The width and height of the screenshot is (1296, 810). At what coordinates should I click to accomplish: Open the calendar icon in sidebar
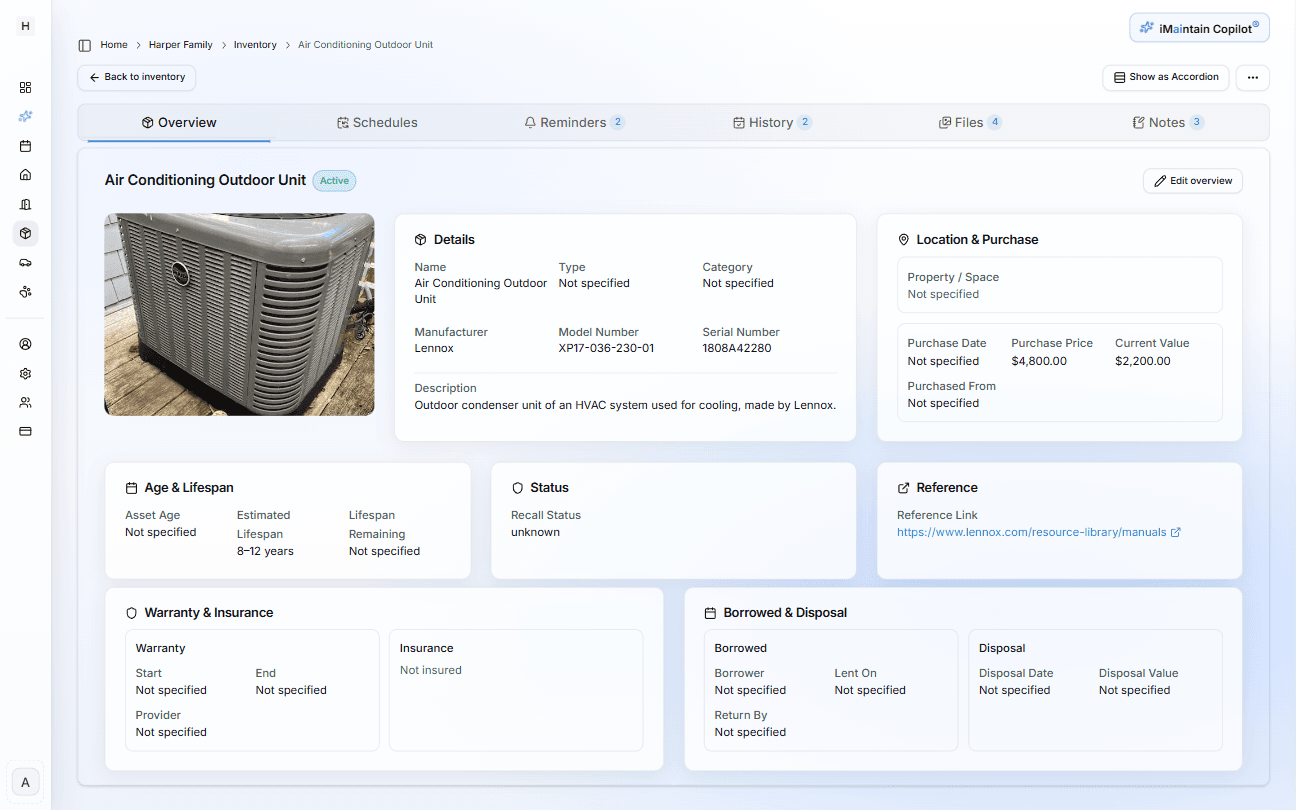click(25, 146)
